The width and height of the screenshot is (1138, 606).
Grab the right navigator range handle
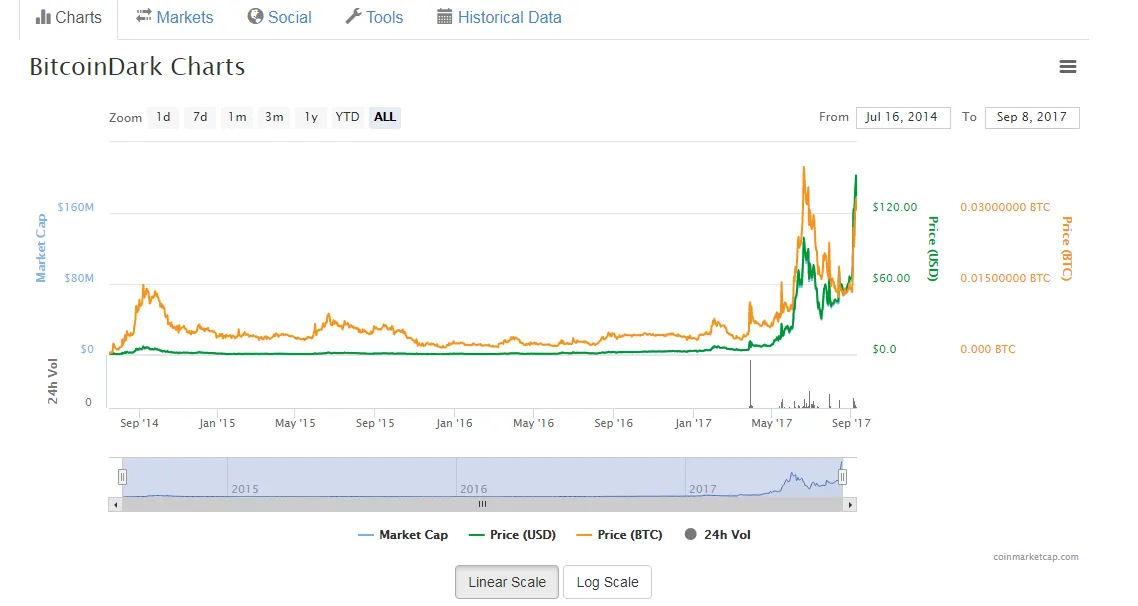(843, 477)
